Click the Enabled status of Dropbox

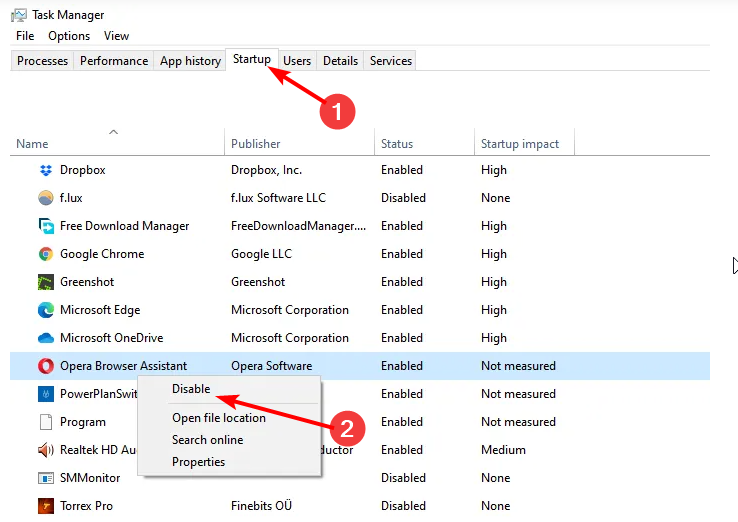tap(402, 170)
